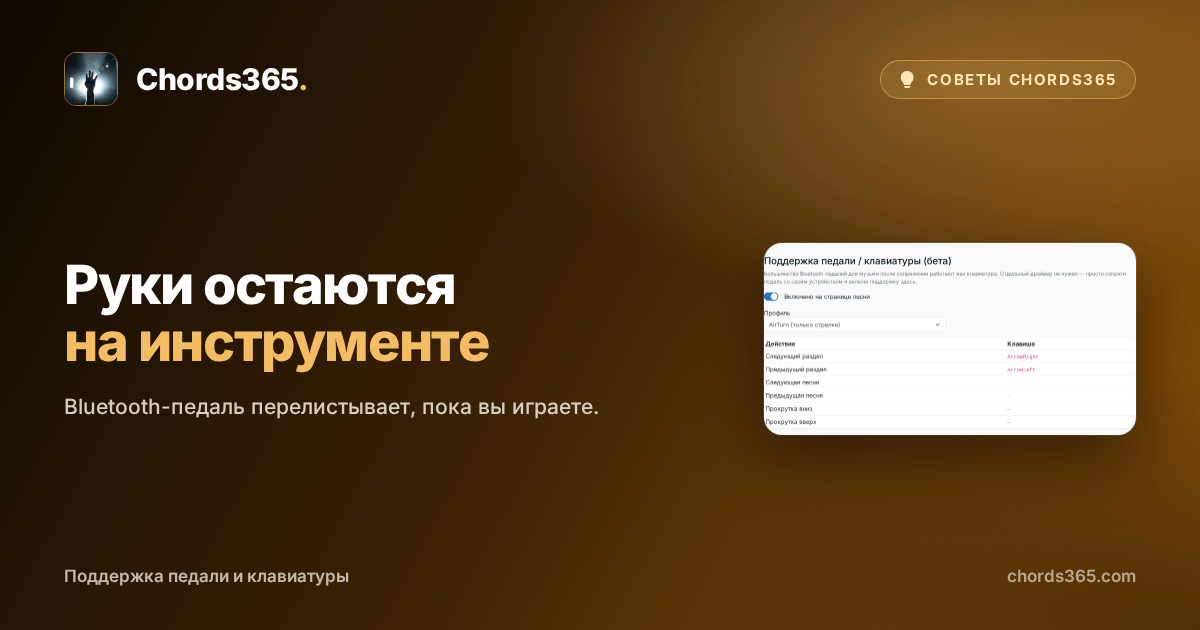Click the "Предыдущая песня" action row
The image size is (1200, 630).
(950, 395)
